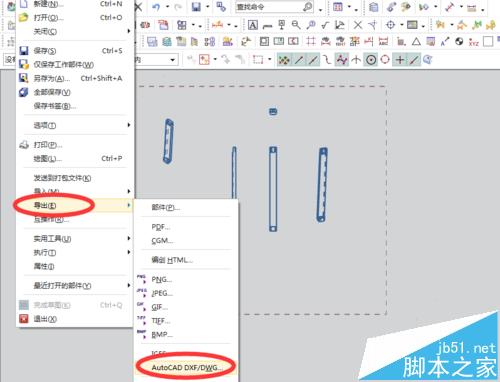
Task: Select Author HTML (编创 HTML) export entry
Action: (x=186, y=260)
